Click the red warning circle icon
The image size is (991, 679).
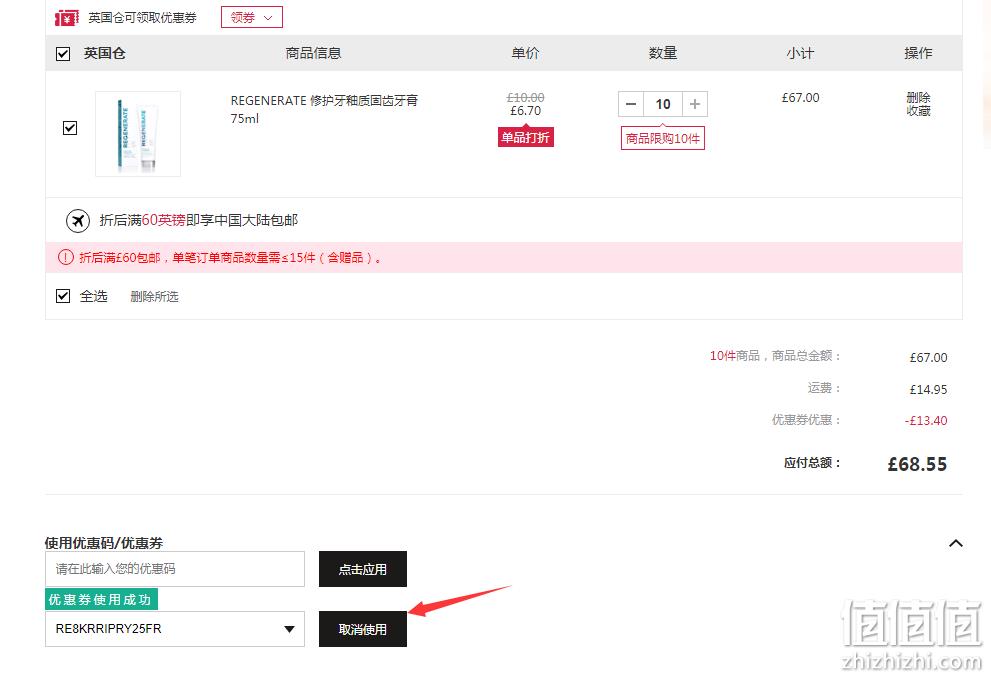[66, 257]
